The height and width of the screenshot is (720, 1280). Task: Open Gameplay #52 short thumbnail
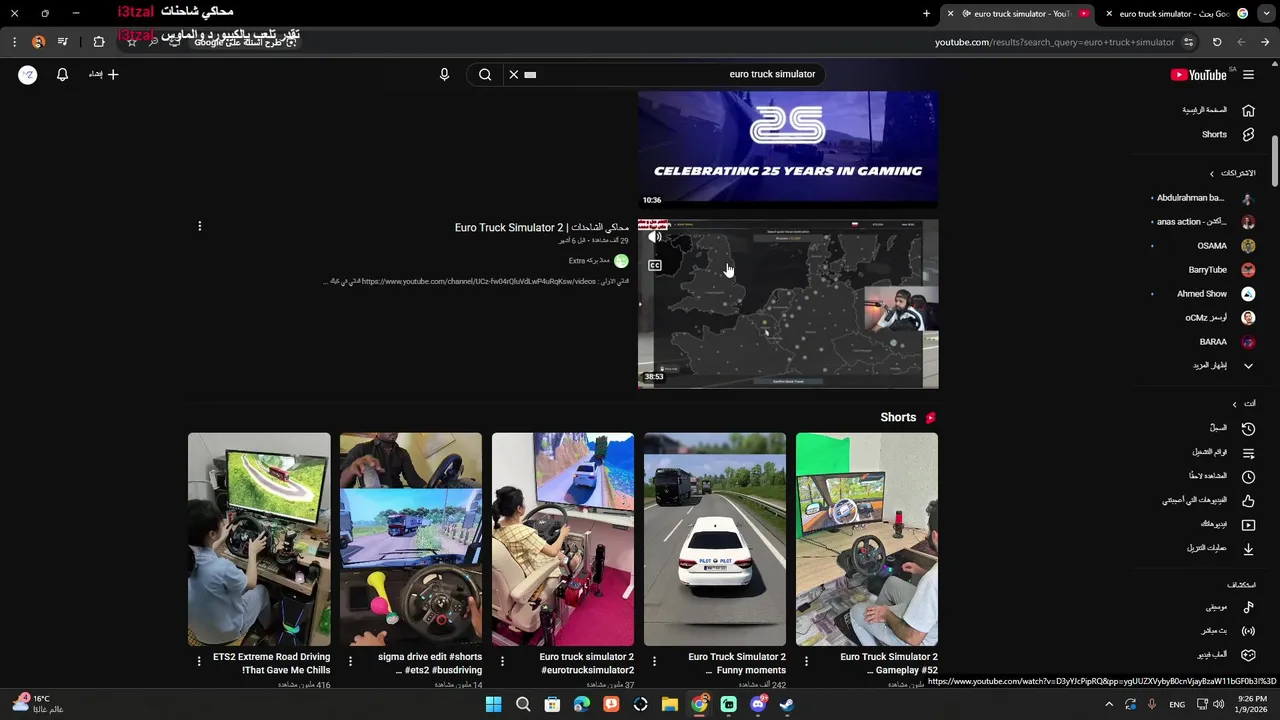pos(867,539)
